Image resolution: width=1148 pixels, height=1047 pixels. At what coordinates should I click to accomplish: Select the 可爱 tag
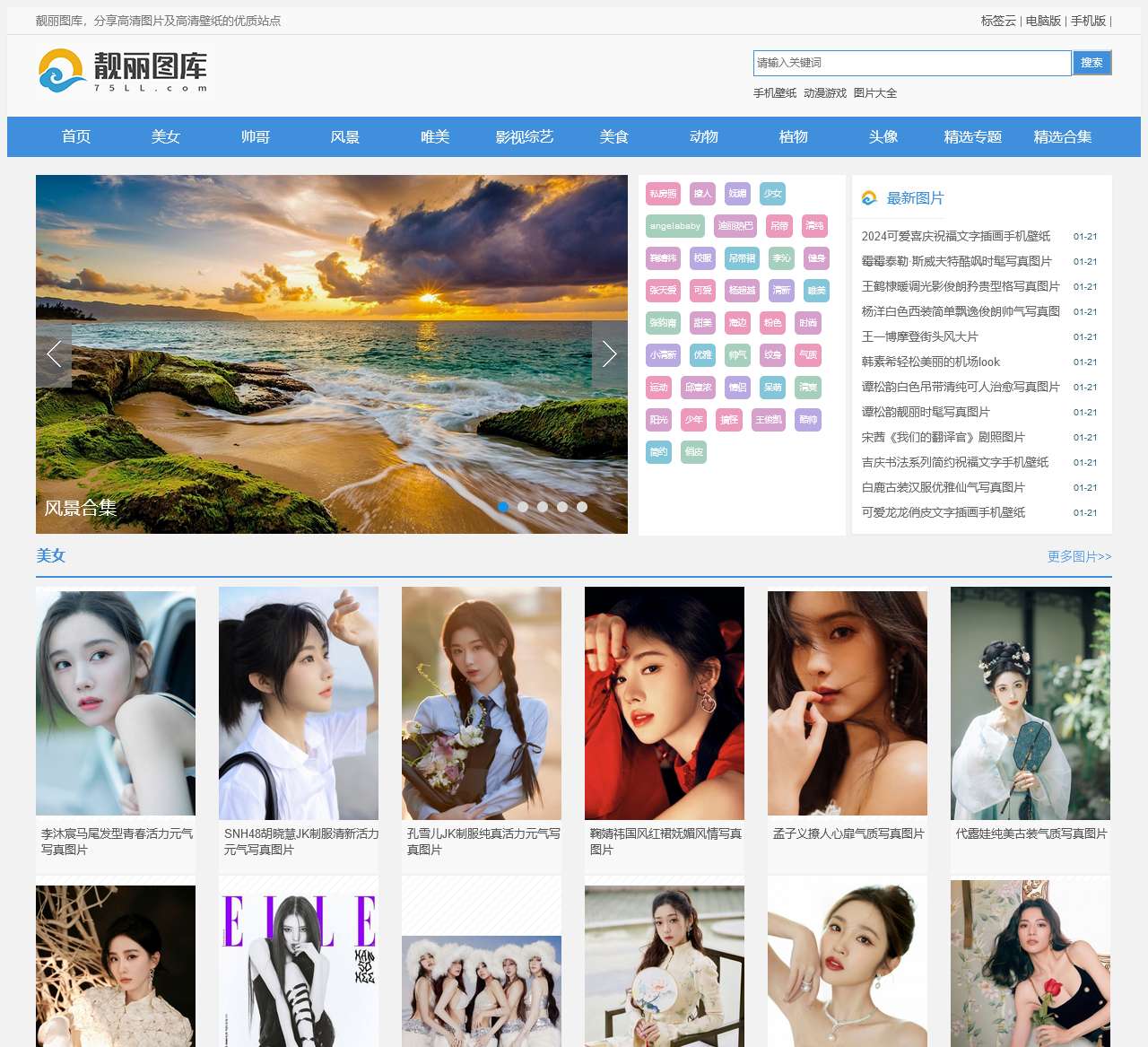pos(703,291)
